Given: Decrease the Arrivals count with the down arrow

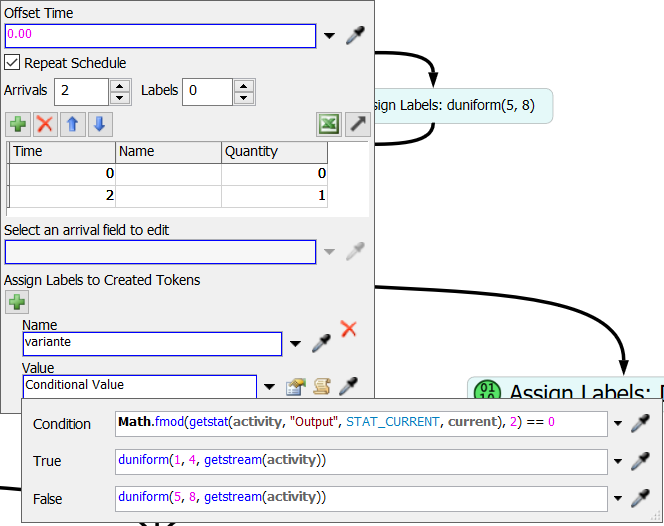Looking at the screenshot, I should tap(120, 98).
